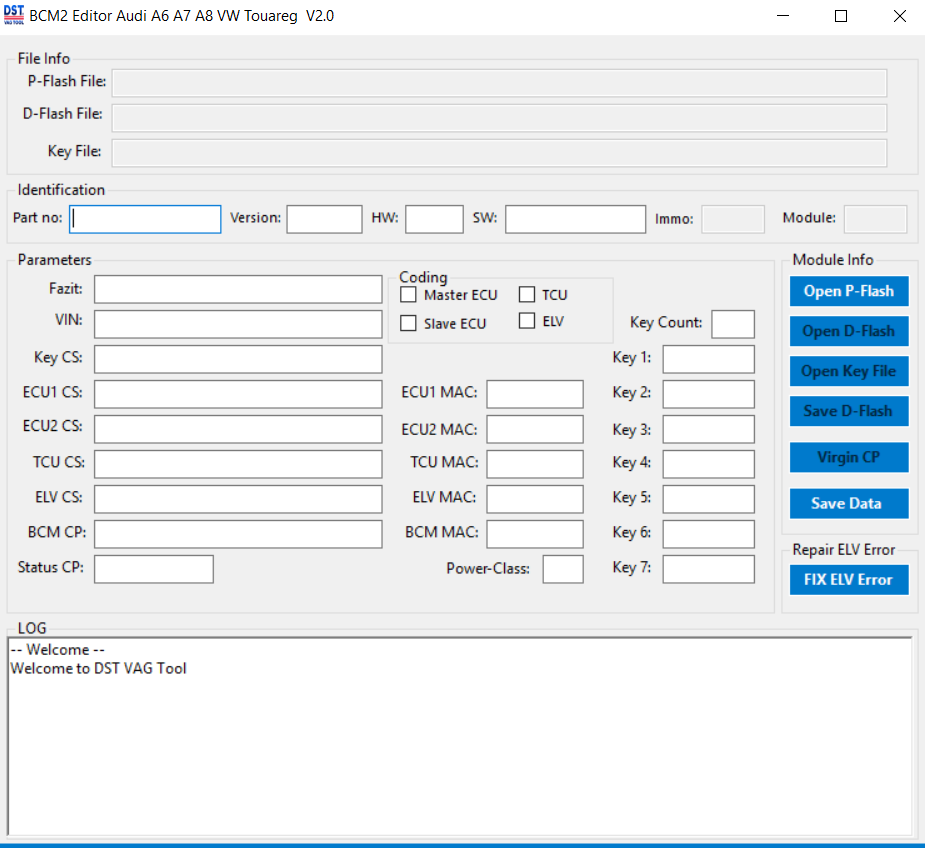Click the 'Welcome to DST VAG Tool' log line
Viewport: 925px width, 848px height.
pyautogui.click(x=99, y=669)
